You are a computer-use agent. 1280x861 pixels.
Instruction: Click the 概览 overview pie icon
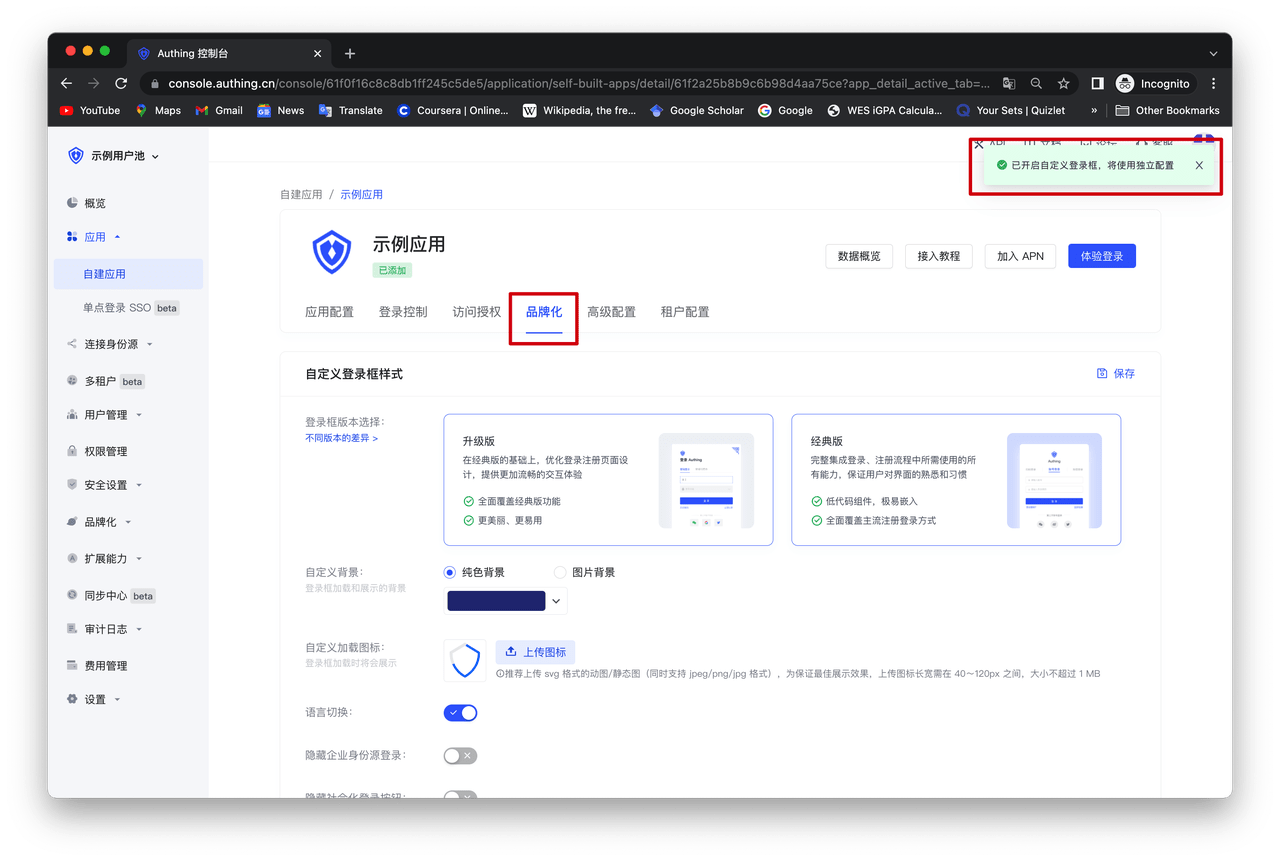click(72, 203)
